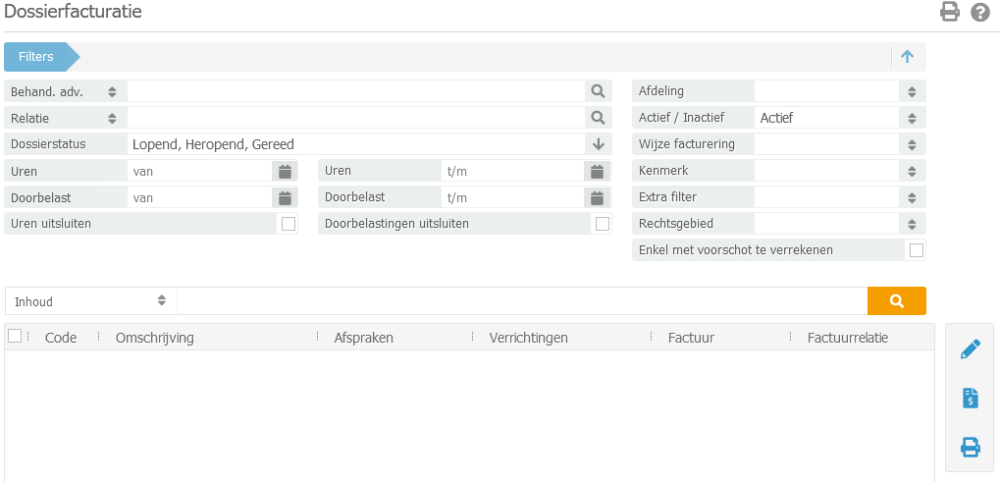1000x482 pixels.
Task: Check Doorbelastingen uitsluiten checkbox
Action: (x=602, y=224)
